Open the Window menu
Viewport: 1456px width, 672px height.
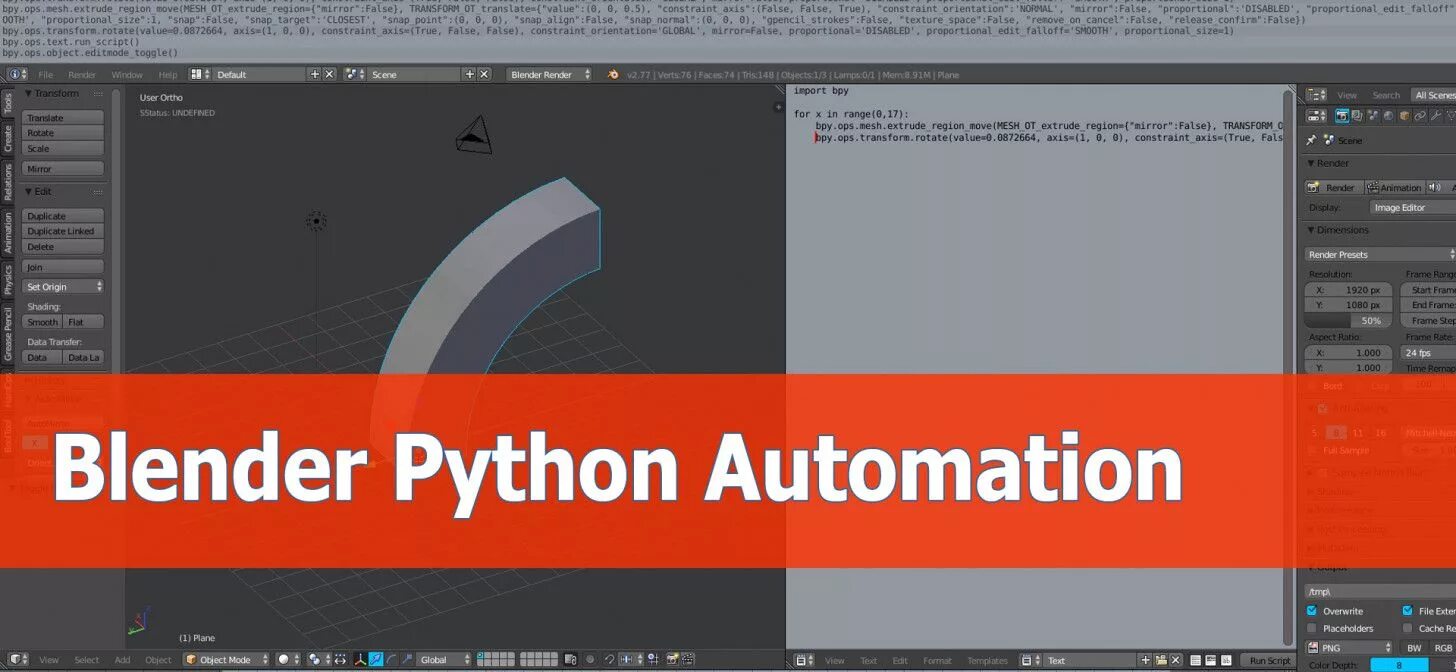[127, 75]
